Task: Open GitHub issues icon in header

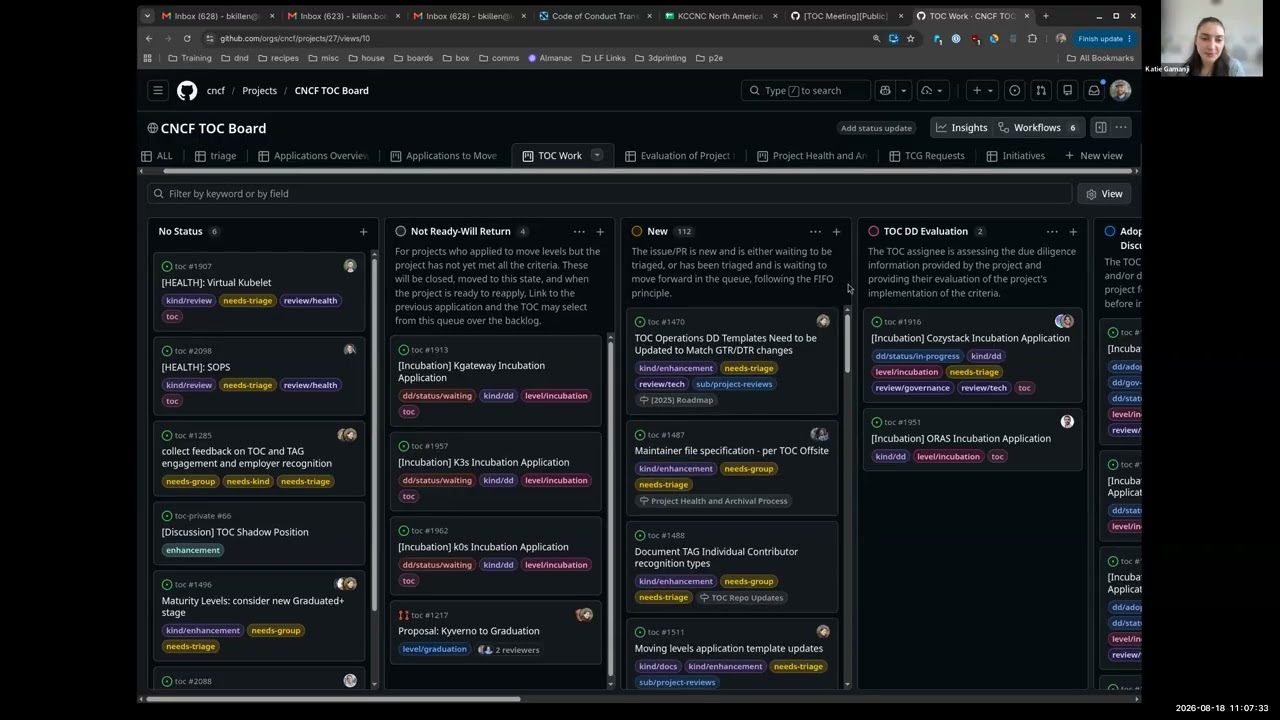Action: coord(1015,91)
